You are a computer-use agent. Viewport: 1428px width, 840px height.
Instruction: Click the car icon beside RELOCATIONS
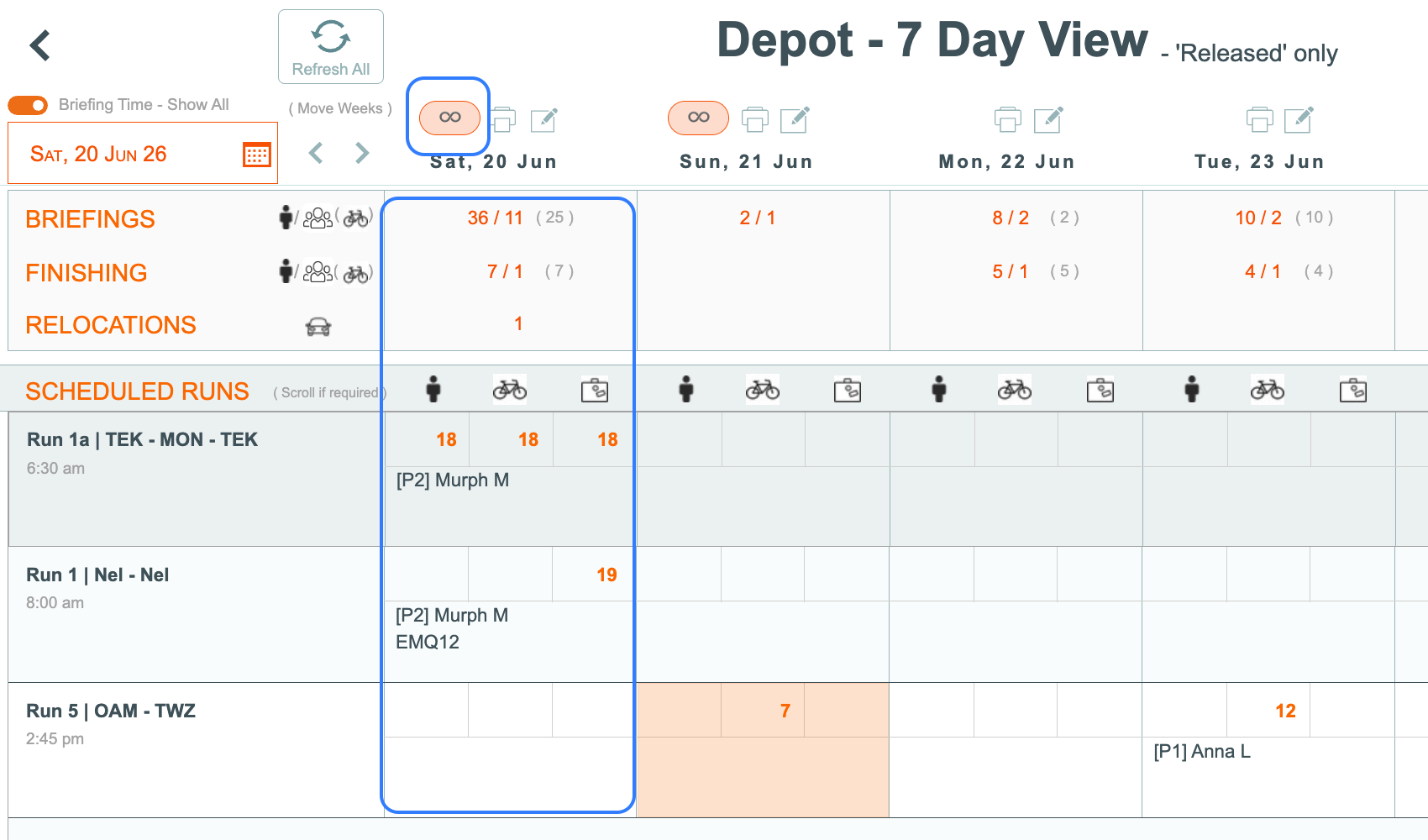[318, 327]
